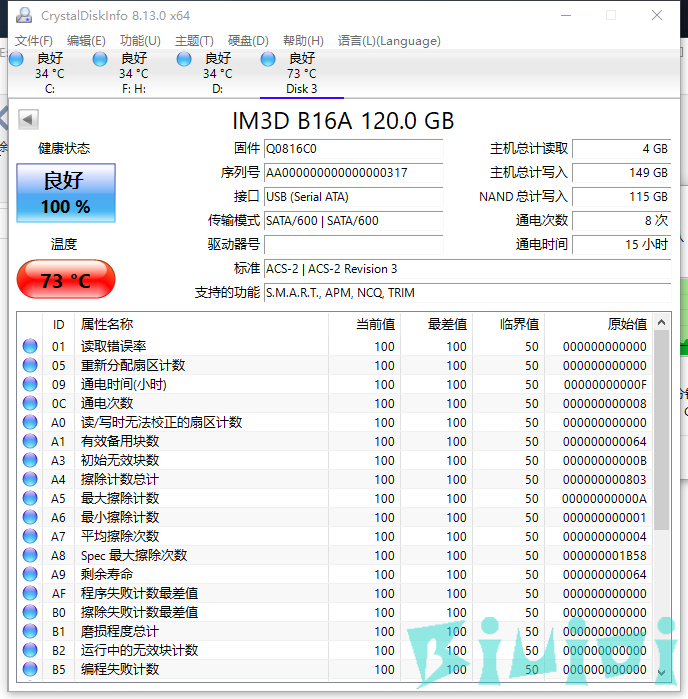Open the 硬盘(D) menu
Image resolution: width=688 pixels, height=699 pixels.
click(x=248, y=41)
